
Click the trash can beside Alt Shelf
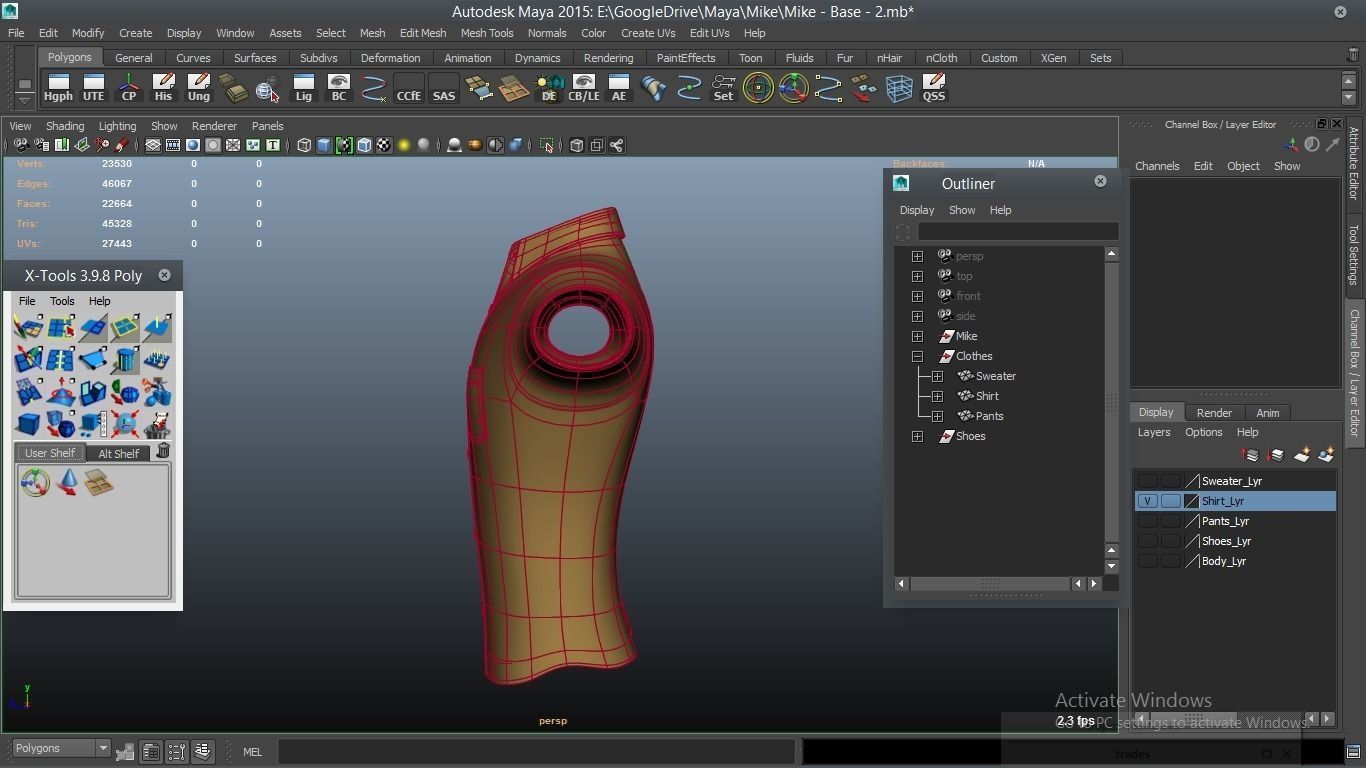click(x=163, y=451)
